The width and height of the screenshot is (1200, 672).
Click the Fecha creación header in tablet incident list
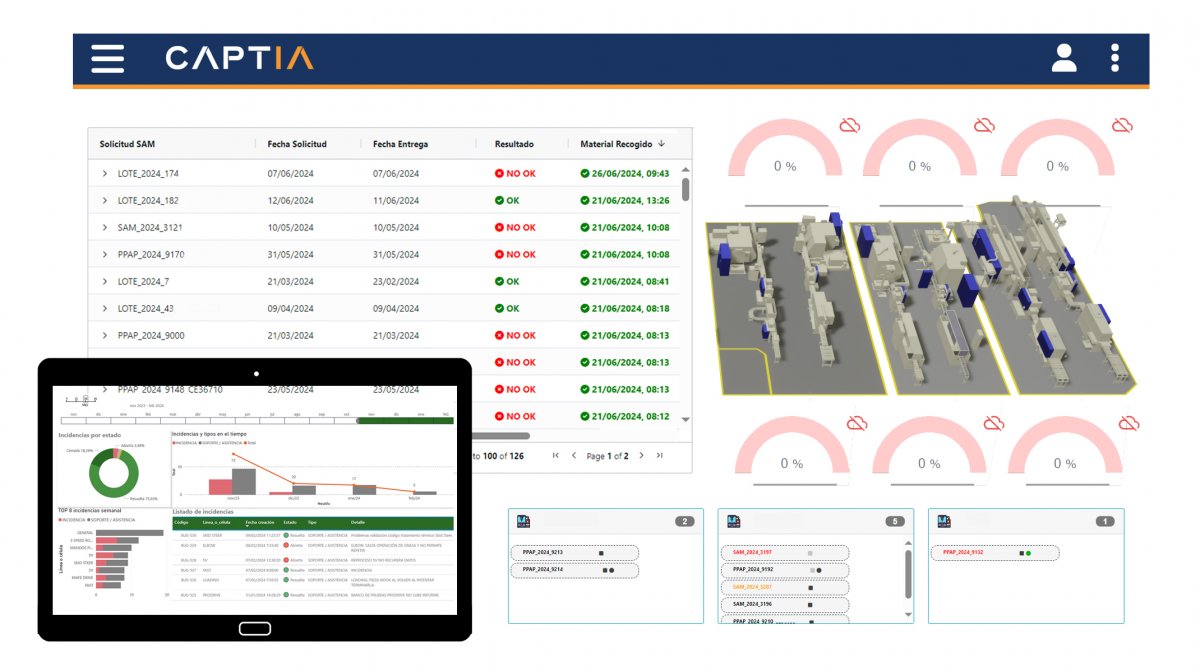(260, 522)
